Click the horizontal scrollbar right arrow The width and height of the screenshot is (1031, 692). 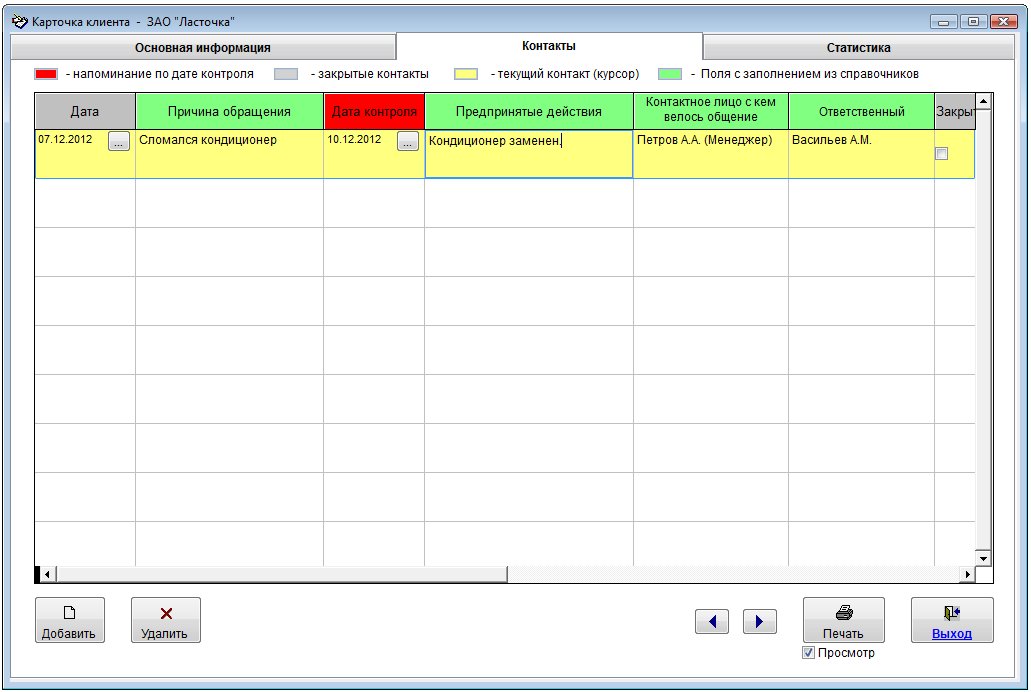pos(967,574)
